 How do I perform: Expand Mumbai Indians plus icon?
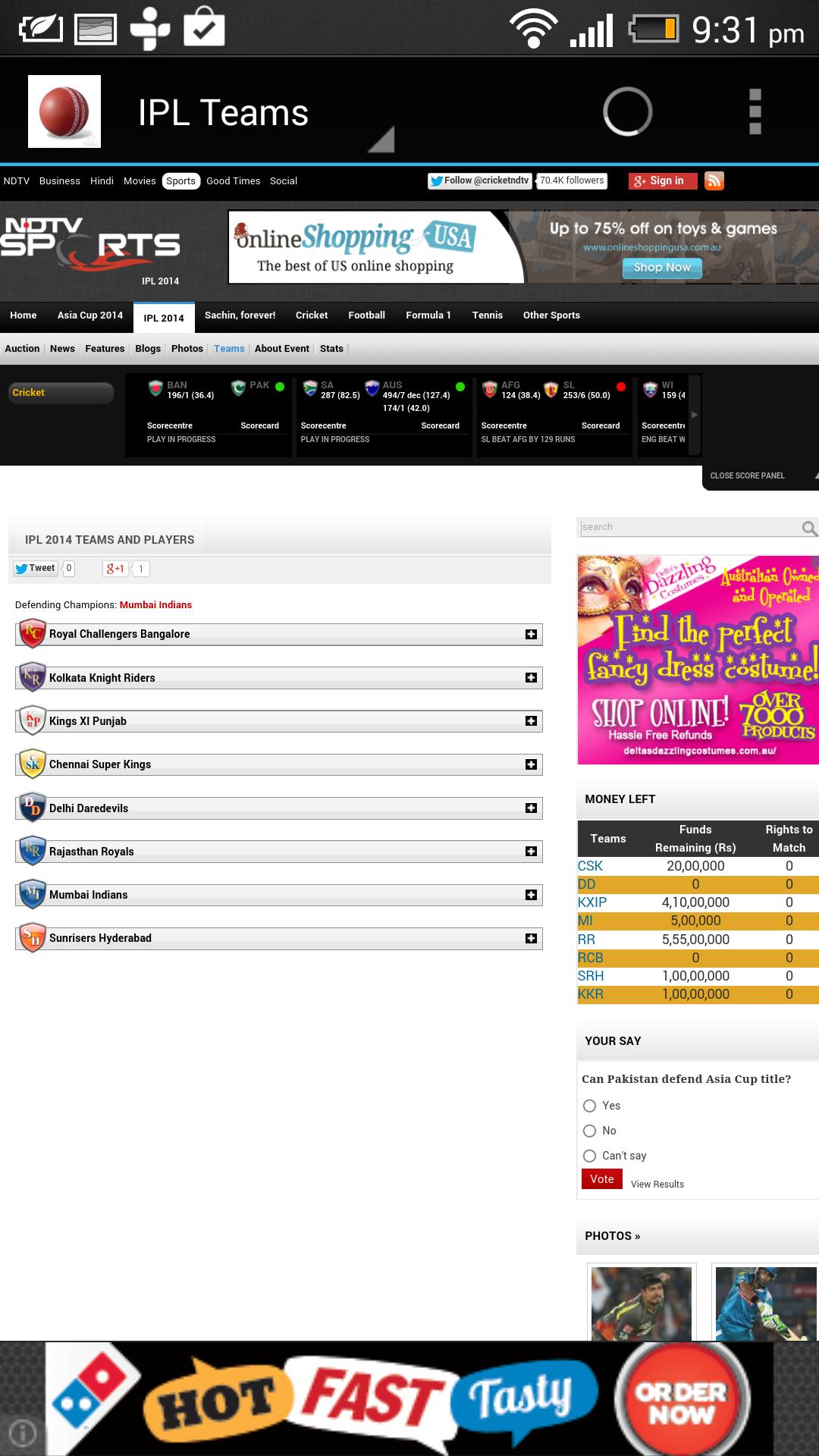pyautogui.click(x=531, y=895)
